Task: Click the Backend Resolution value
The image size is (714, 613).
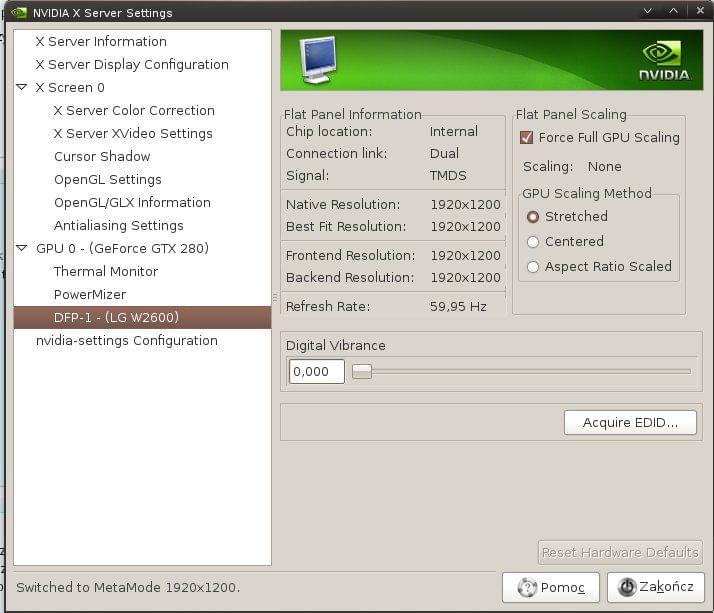Action: [465, 278]
